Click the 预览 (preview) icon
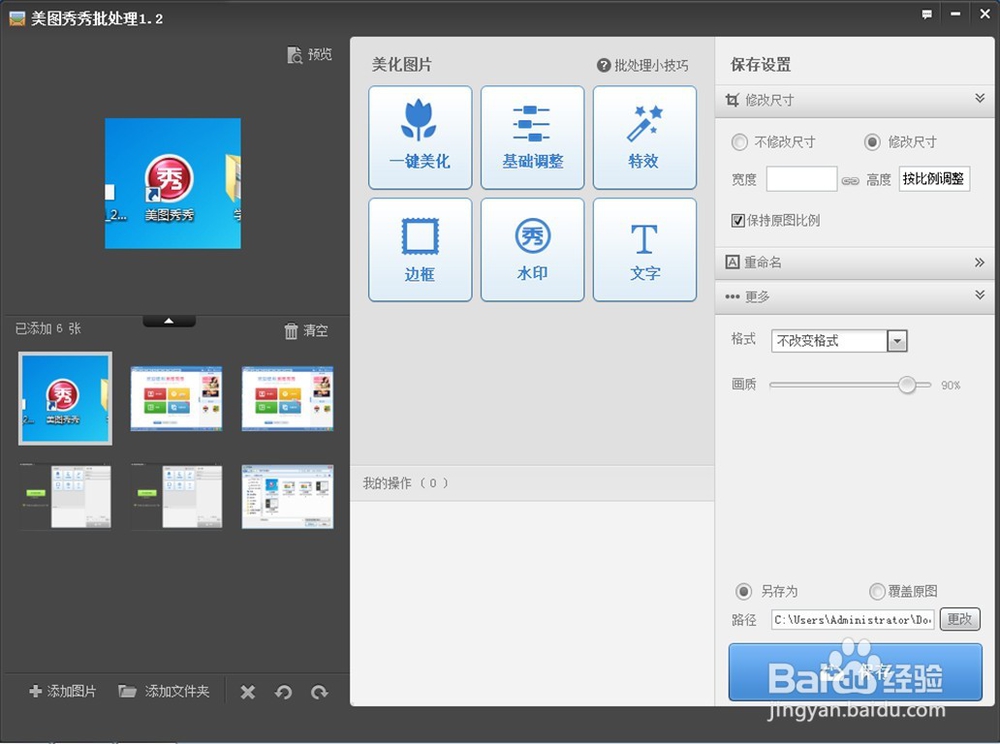 coord(309,54)
